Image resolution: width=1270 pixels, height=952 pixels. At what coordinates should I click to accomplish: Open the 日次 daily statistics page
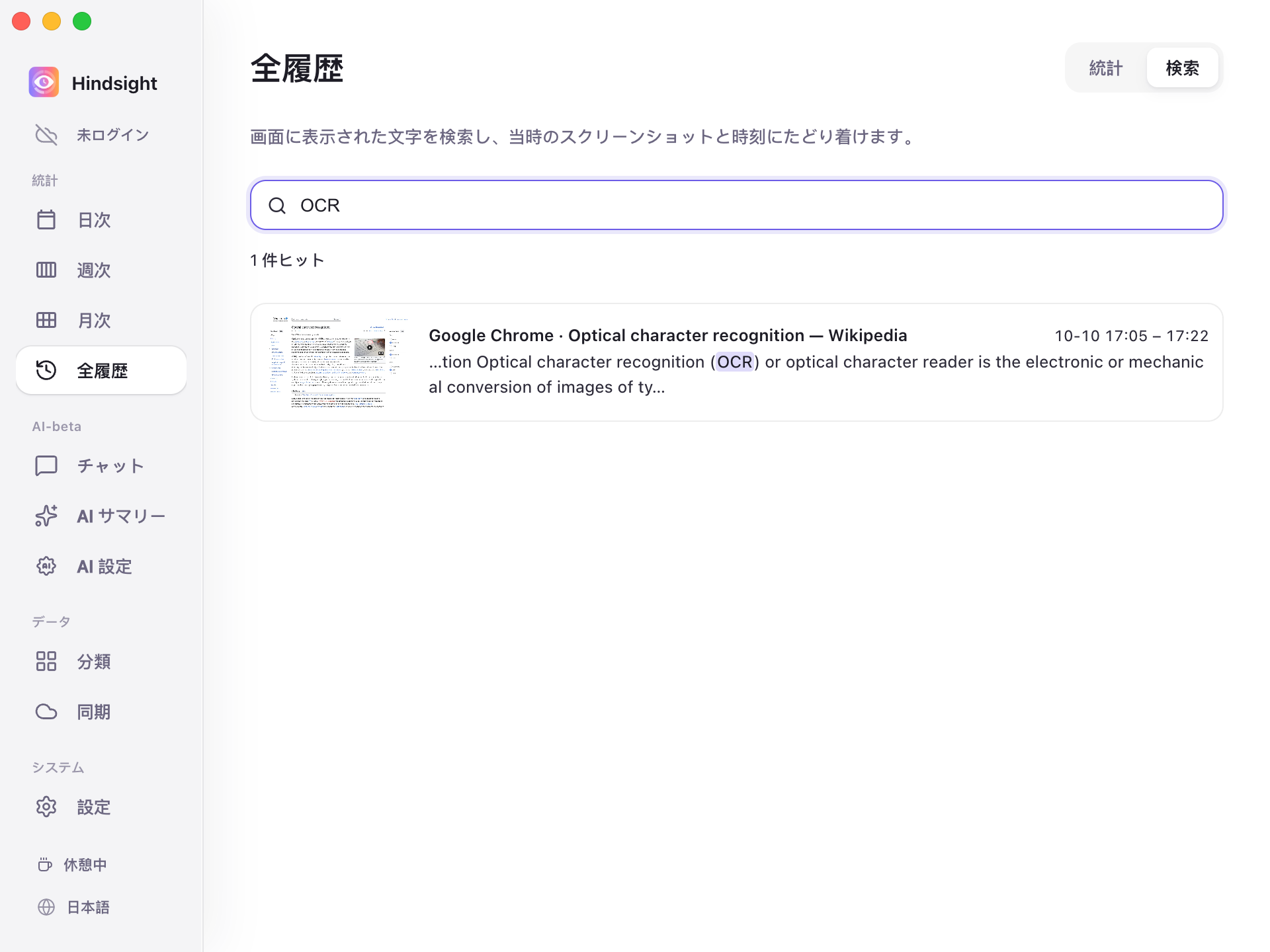[x=101, y=219]
